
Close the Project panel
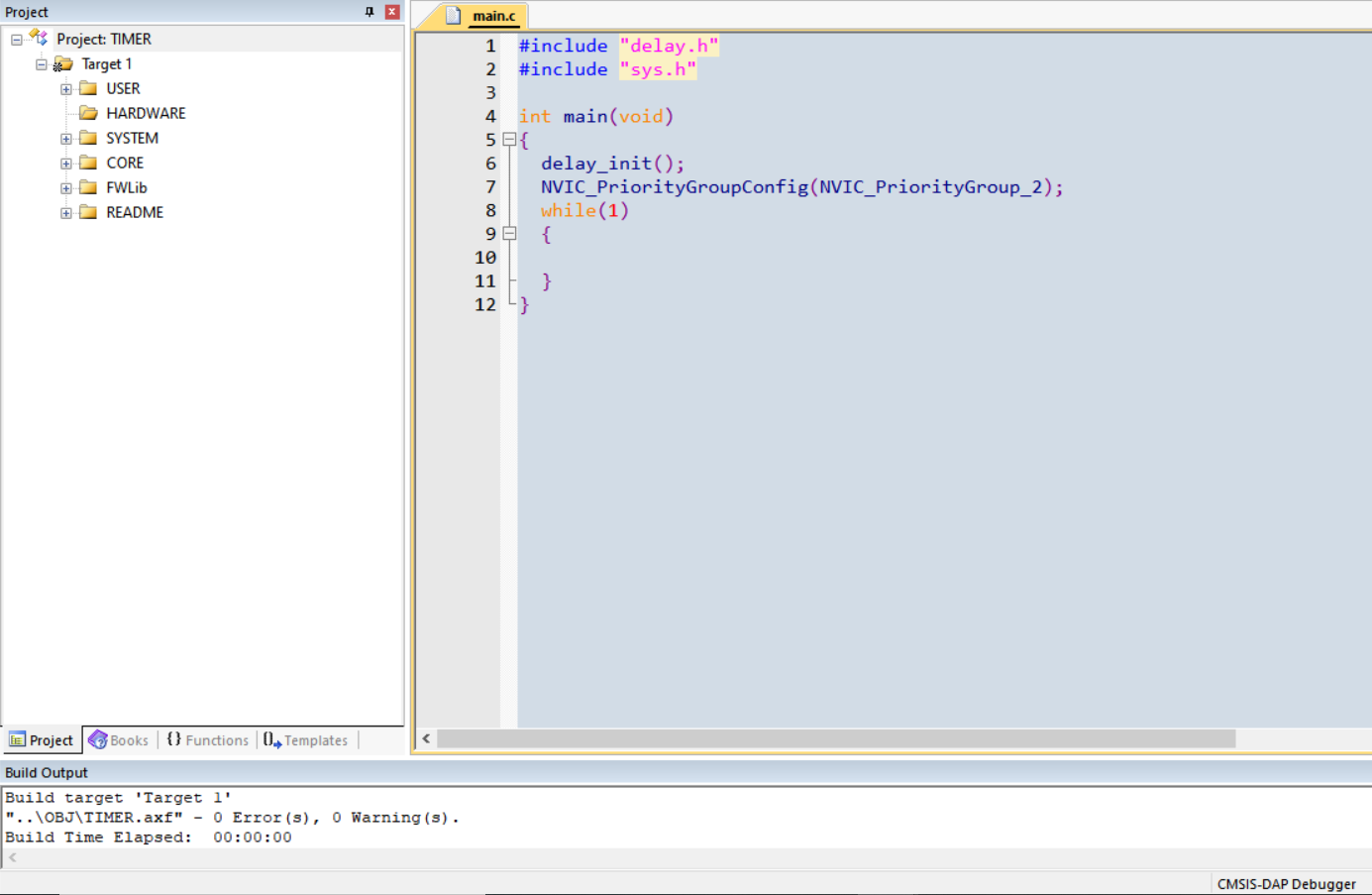point(392,12)
